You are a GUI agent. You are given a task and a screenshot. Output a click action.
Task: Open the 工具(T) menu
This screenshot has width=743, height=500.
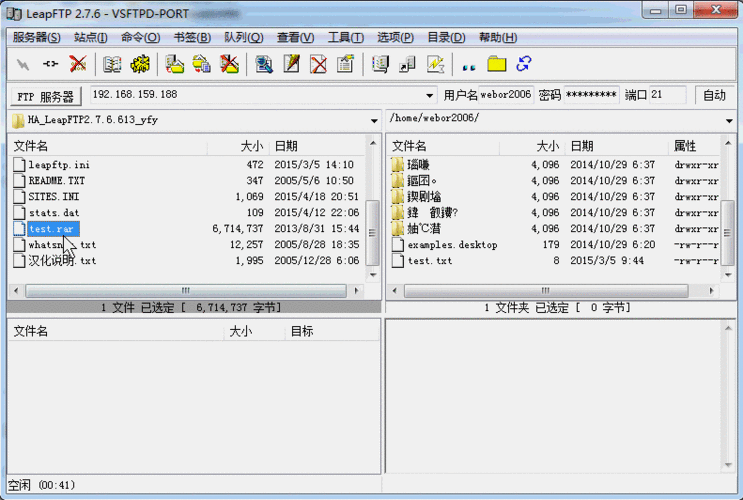click(x=346, y=37)
